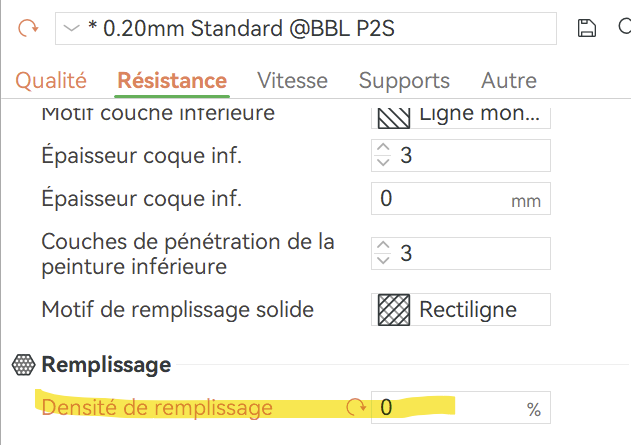Click the Remplissage honeycomb section icon
The image size is (631, 445).
pyautogui.click(x=22, y=365)
